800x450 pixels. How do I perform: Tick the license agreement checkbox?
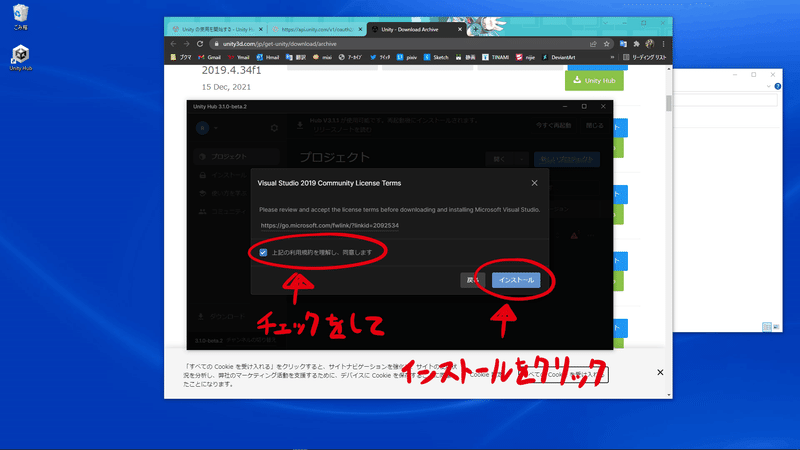[x=263, y=253]
